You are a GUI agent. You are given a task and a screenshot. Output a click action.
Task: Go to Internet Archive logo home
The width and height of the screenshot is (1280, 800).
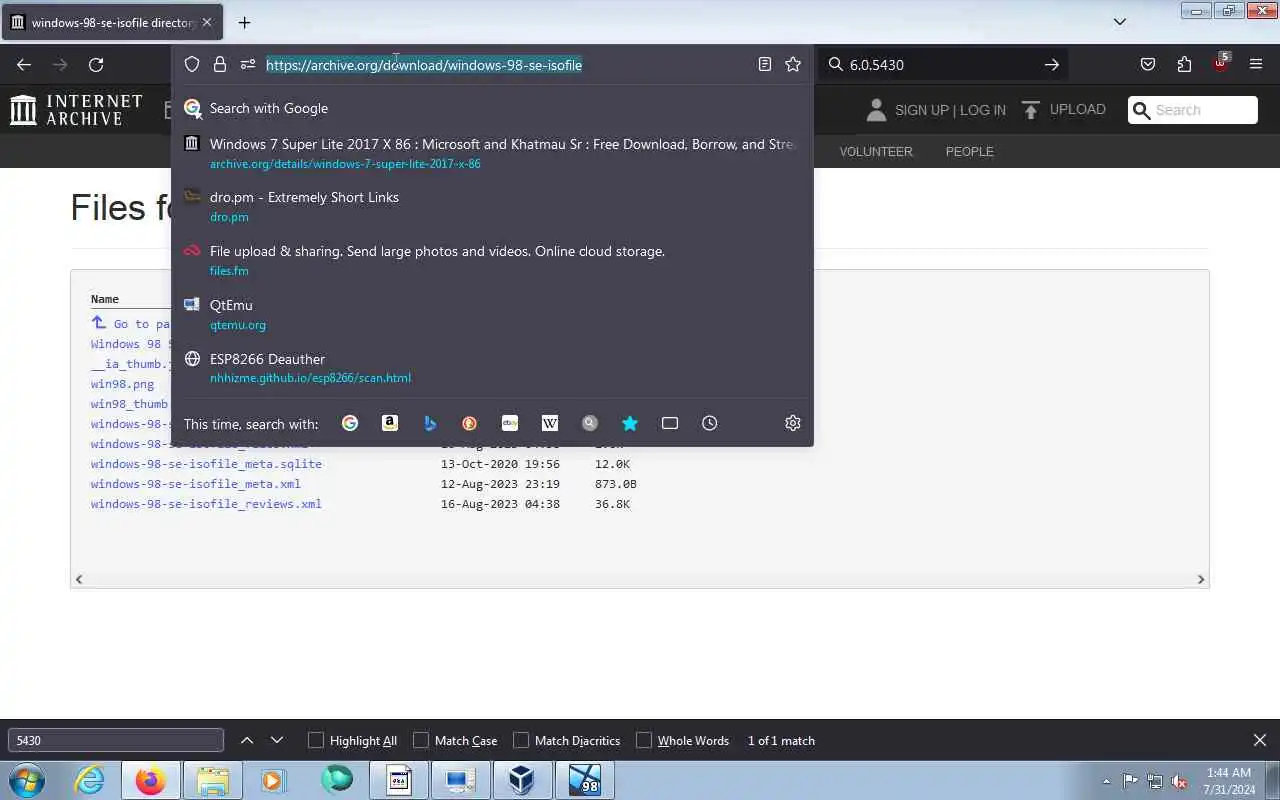coord(76,110)
